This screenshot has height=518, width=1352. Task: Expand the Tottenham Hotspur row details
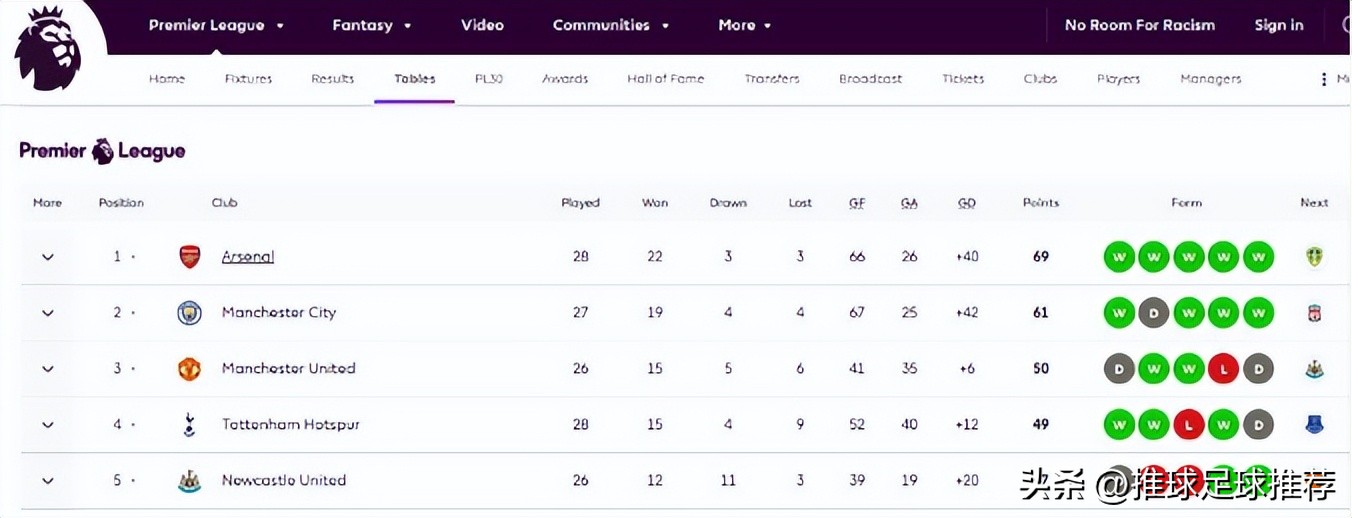[47, 425]
